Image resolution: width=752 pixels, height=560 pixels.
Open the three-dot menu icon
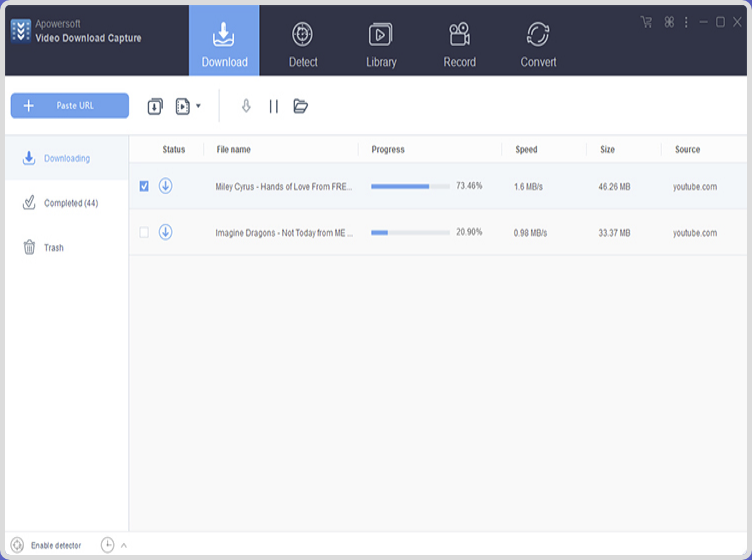click(x=686, y=22)
